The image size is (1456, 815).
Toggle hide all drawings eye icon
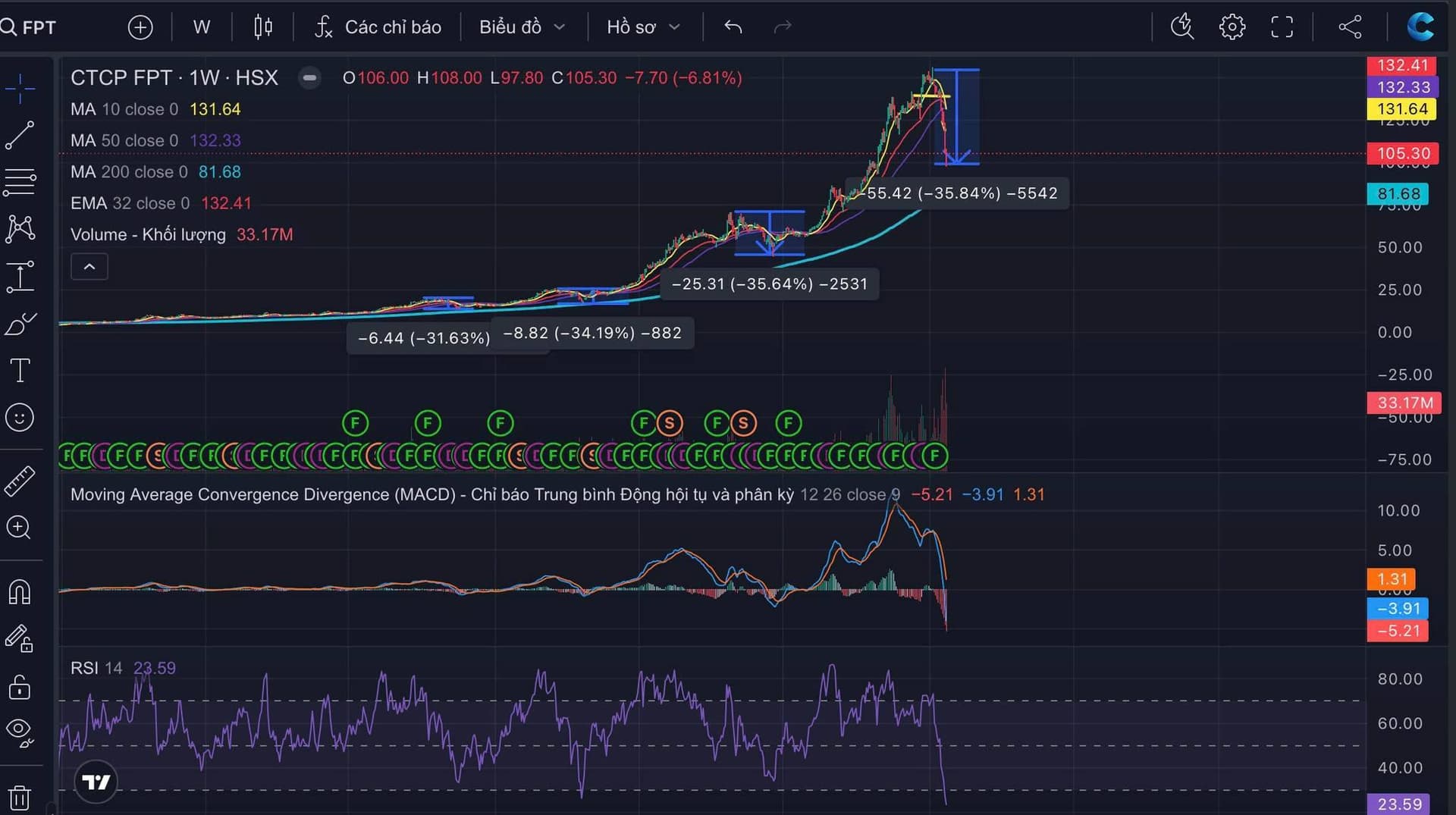point(20,732)
